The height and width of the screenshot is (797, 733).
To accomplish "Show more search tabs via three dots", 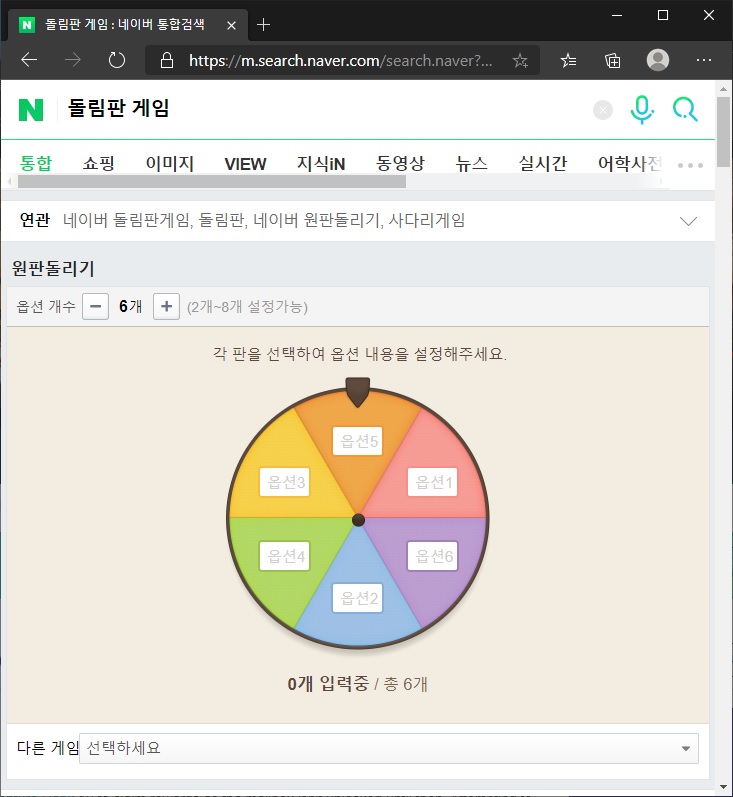I will pyautogui.click(x=690, y=165).
